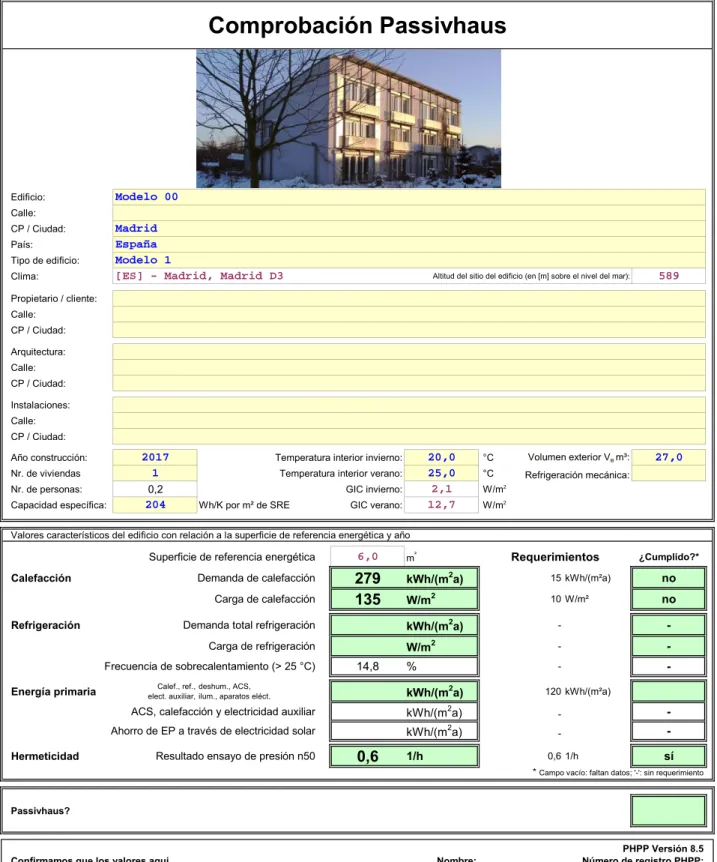Click the 'Requerimientos' column heading
Viewport: 717px width, 862px height.
pos(555,557)
